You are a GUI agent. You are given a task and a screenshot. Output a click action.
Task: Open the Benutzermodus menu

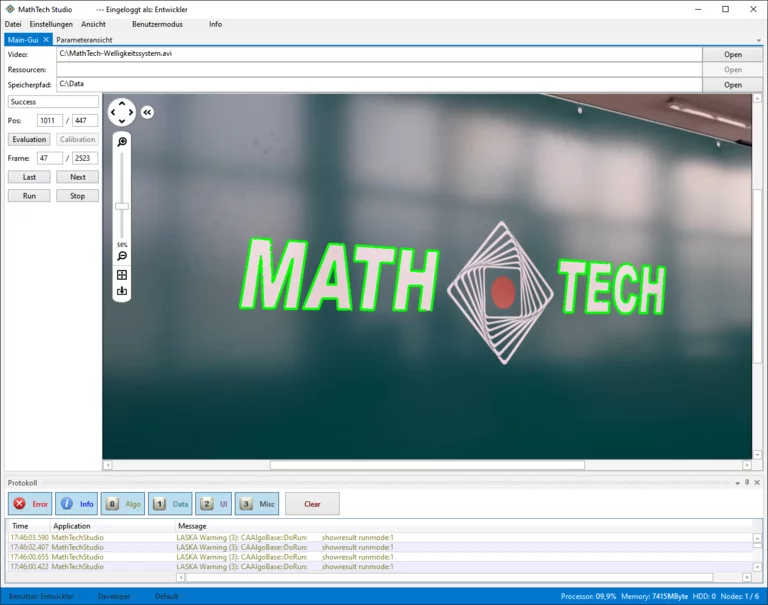point(157,24)
